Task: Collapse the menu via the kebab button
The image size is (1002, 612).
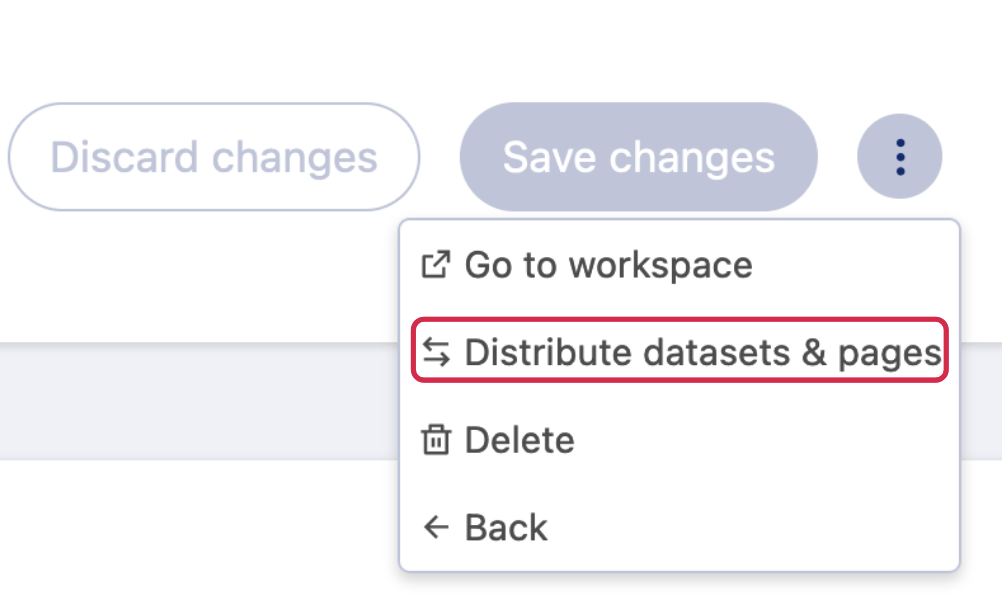Action: coord(900,157)
